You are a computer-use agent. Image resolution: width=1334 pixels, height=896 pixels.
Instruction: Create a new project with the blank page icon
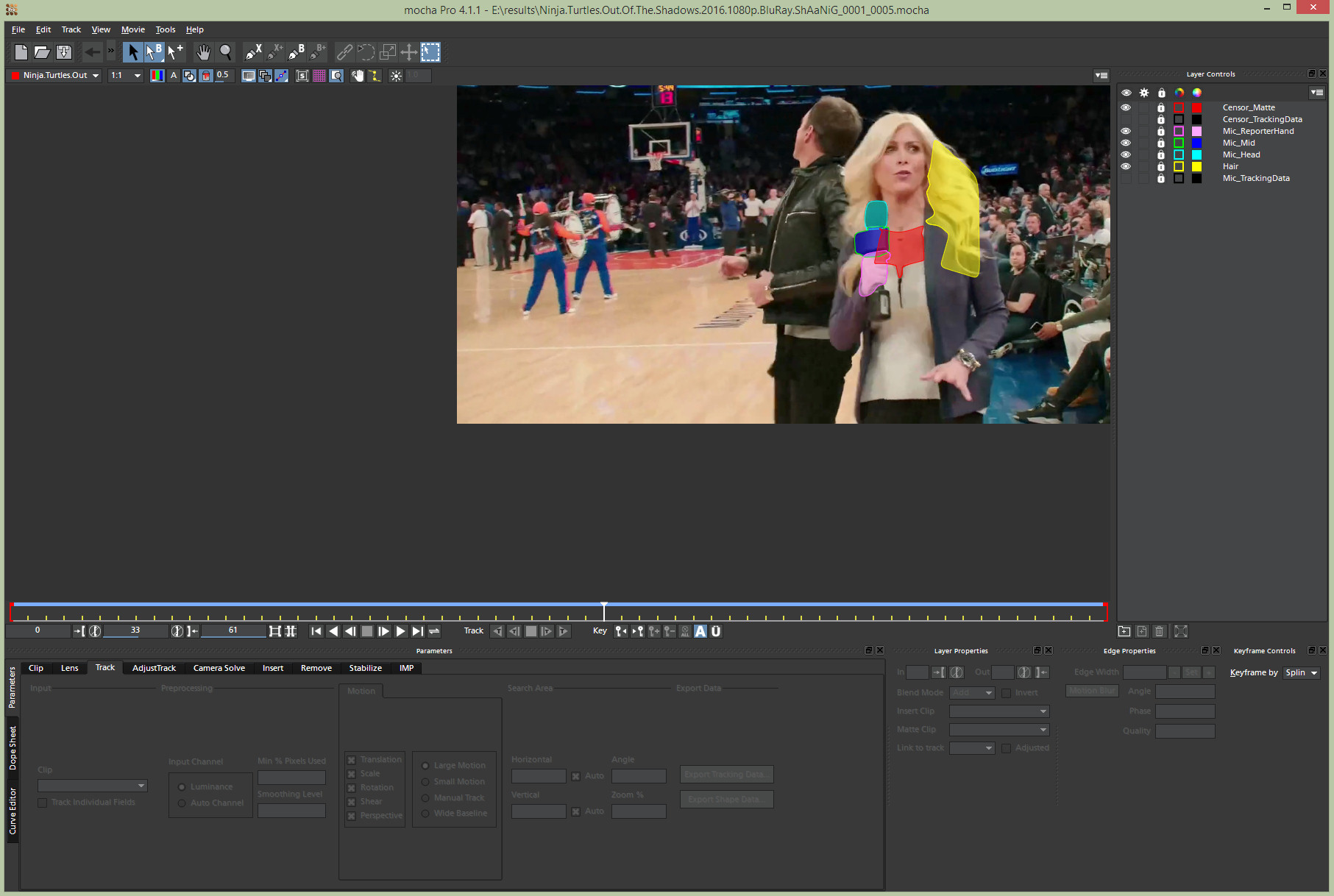click(21, 52)
